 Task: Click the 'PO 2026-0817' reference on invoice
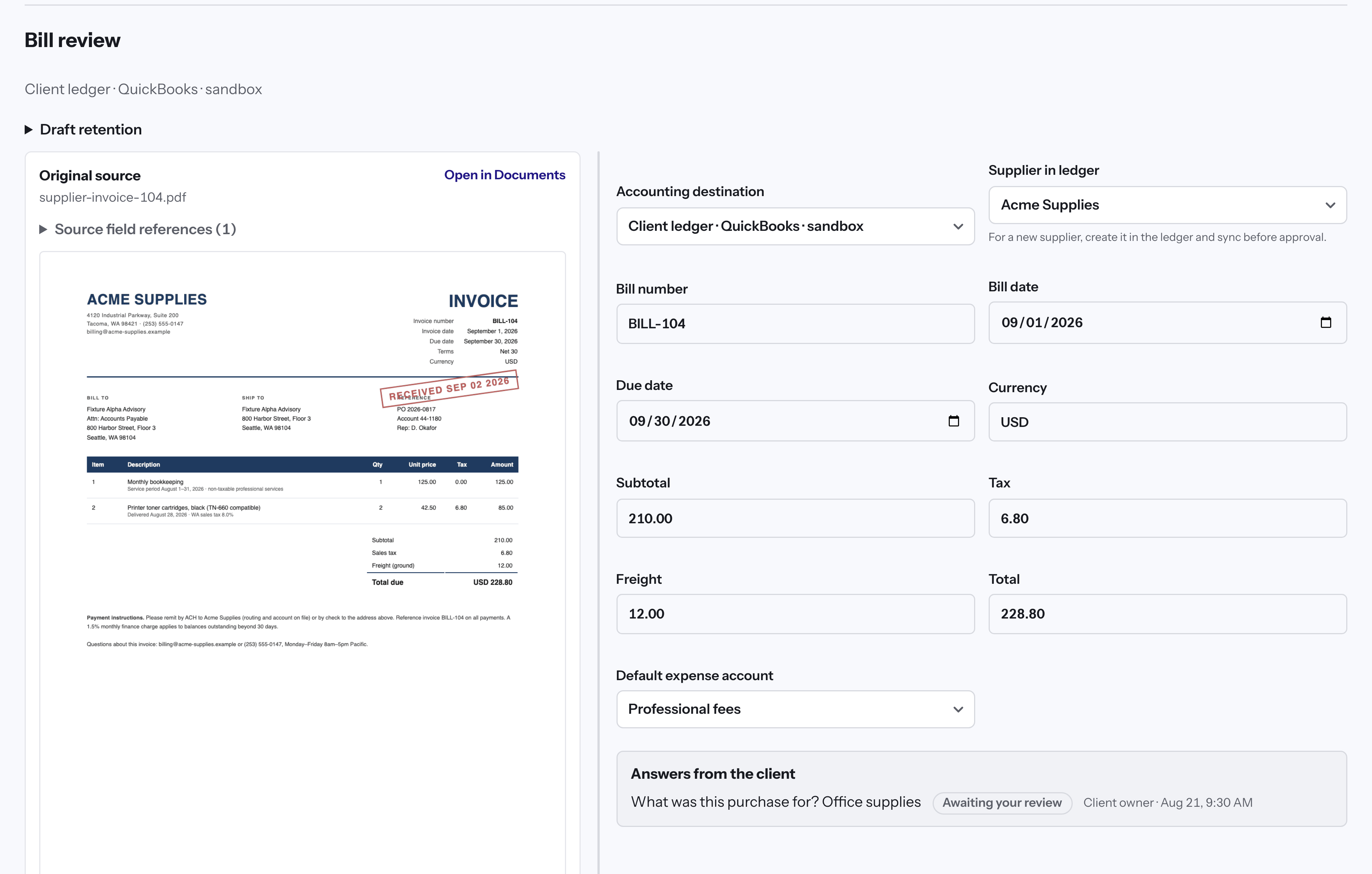coord(416,409)
